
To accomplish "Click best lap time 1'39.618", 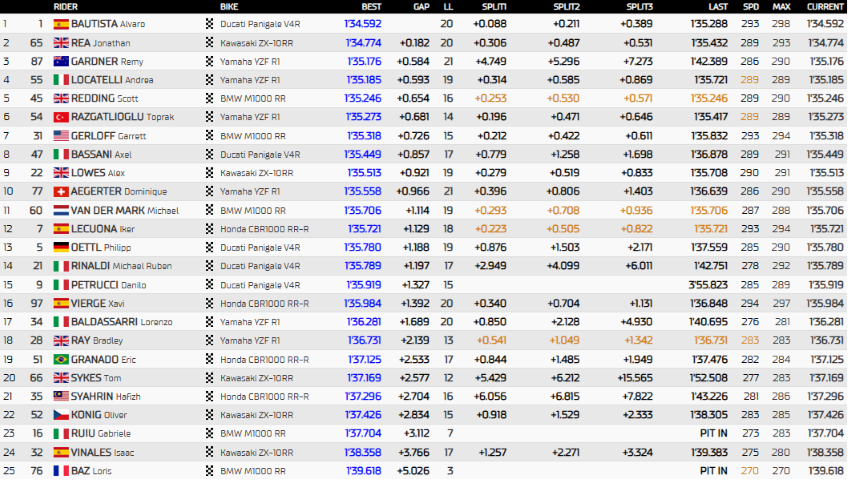I will (363, 471).
